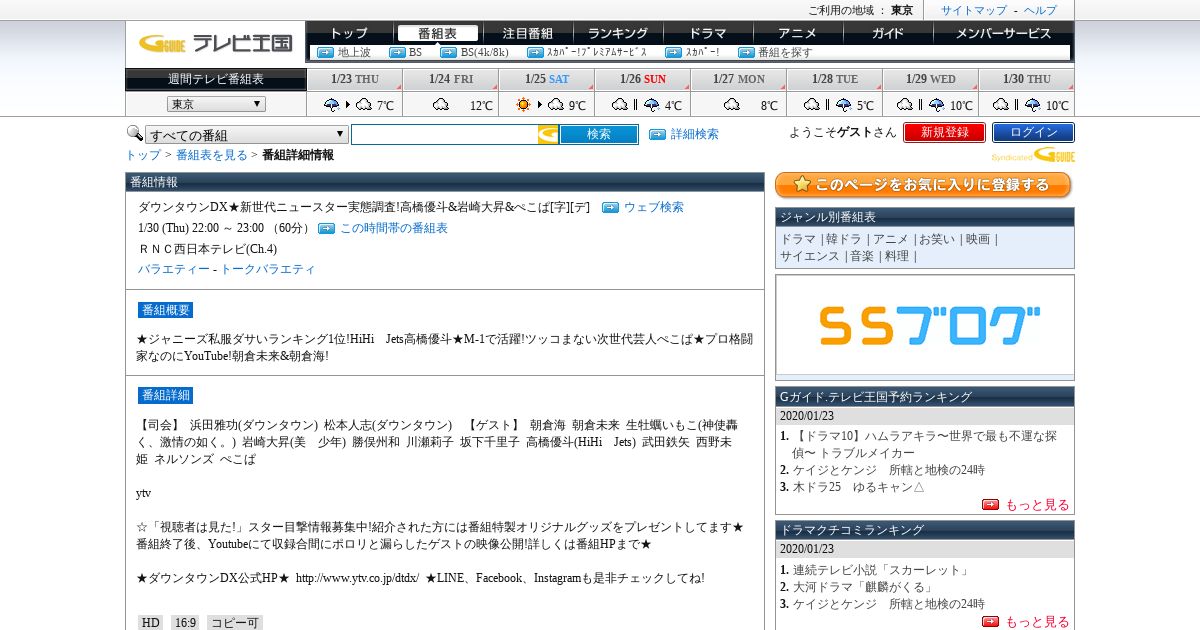Open the ランキング tab
The image size is (1200, 630).
click(x=617, y=33)
